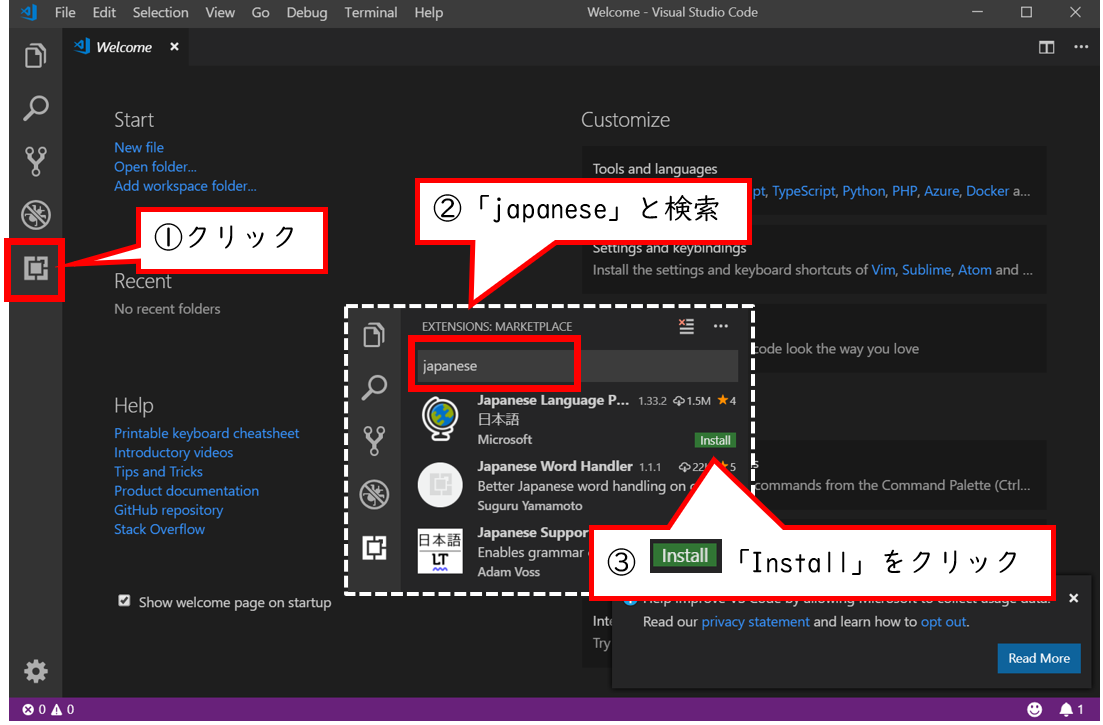This screenshot has height=725, width=1103.
Task: Clear extensions search results icon
Action: point(686,326)
